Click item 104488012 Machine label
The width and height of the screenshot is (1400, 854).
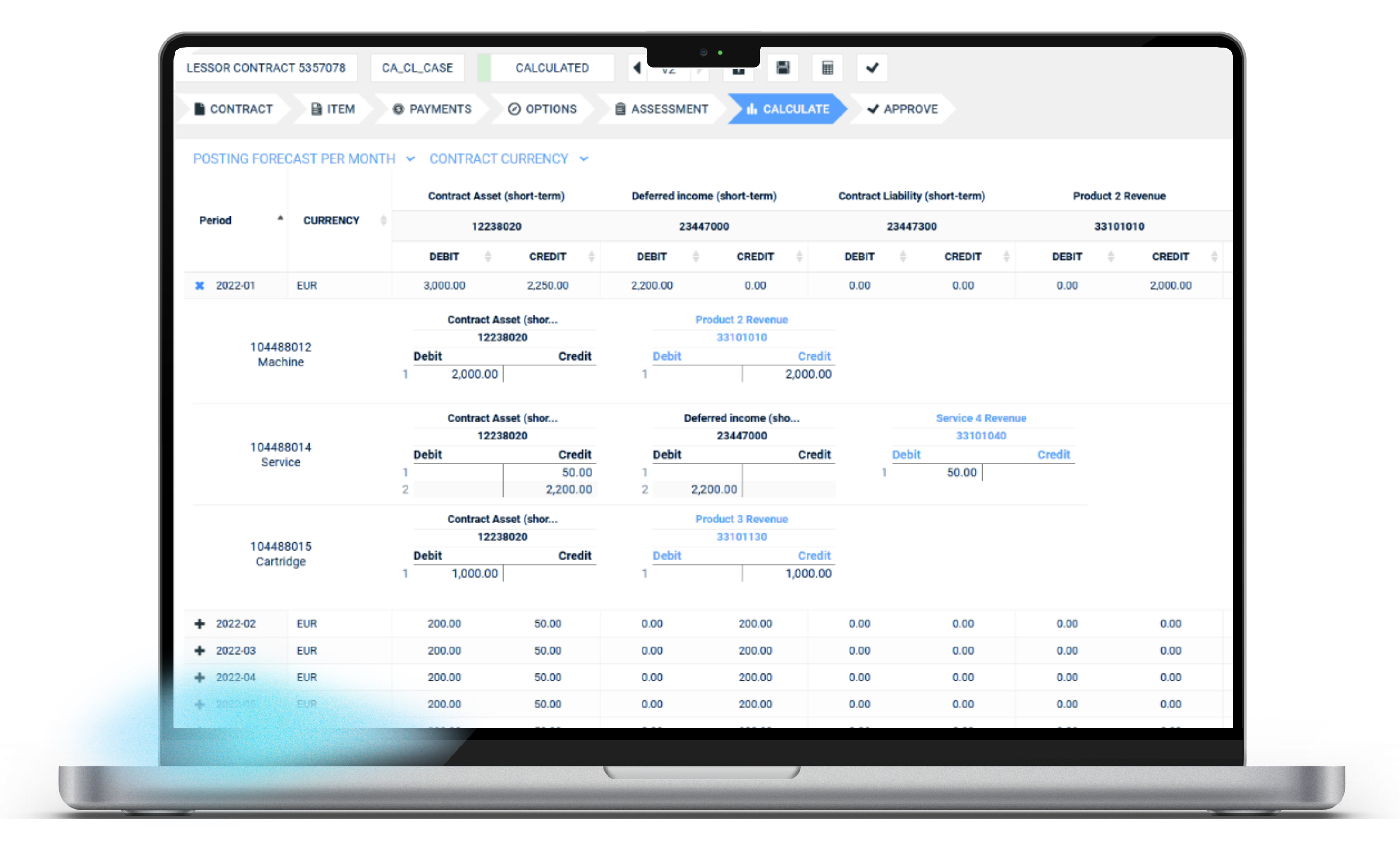[281, 355]
